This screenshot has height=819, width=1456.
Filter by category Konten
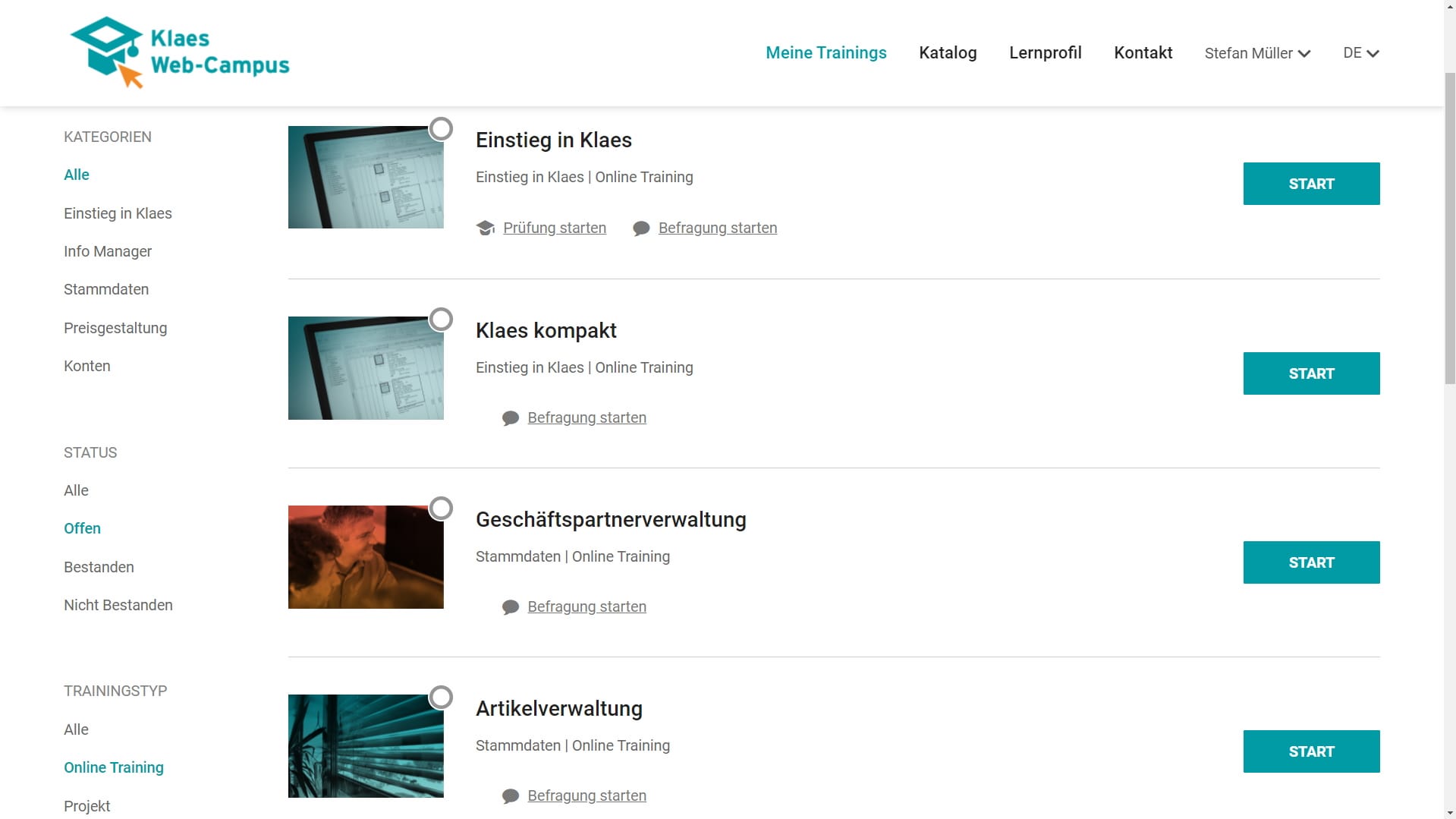[87, 366]
